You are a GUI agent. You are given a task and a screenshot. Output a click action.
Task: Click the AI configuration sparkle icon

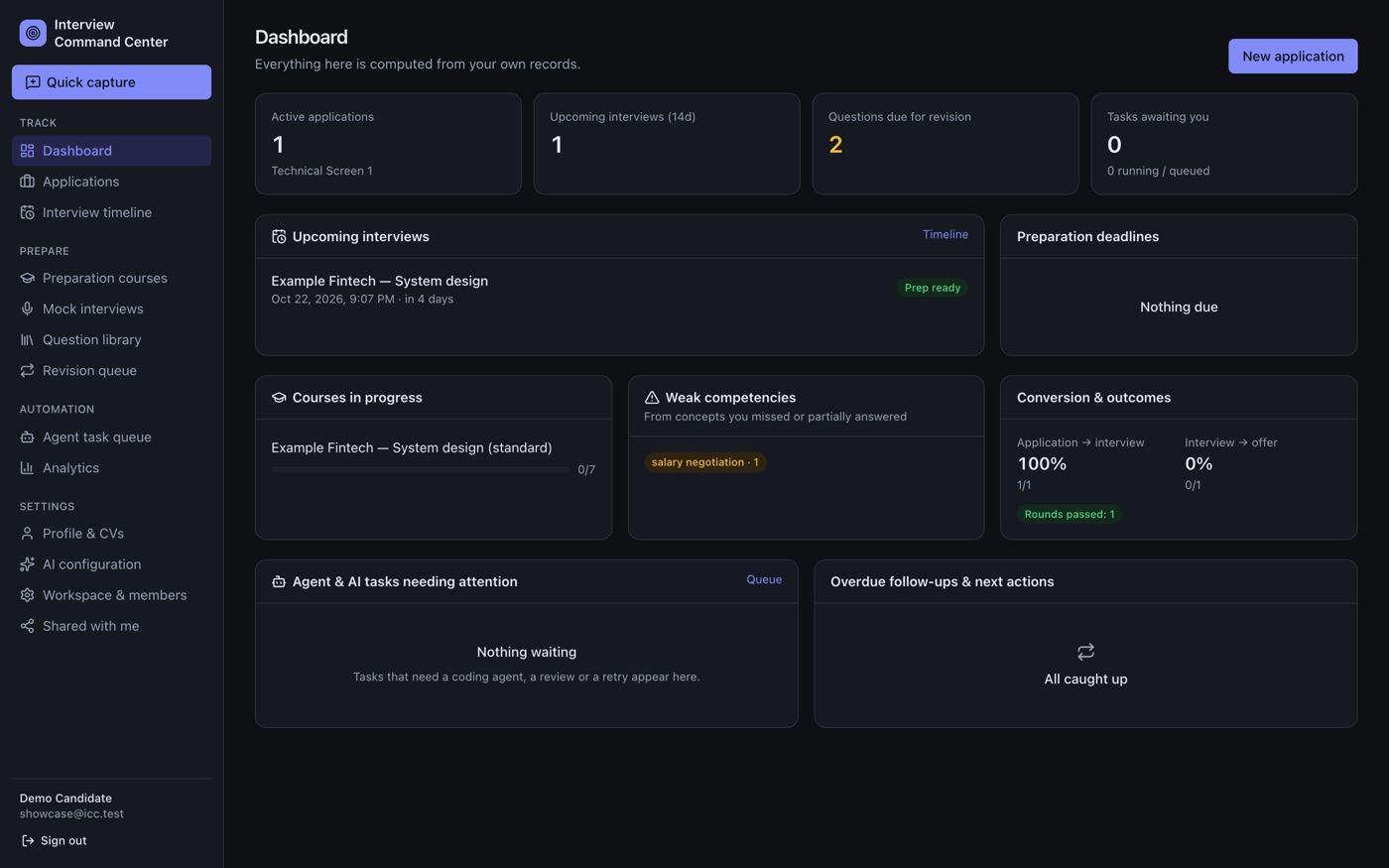coord(27,564)
